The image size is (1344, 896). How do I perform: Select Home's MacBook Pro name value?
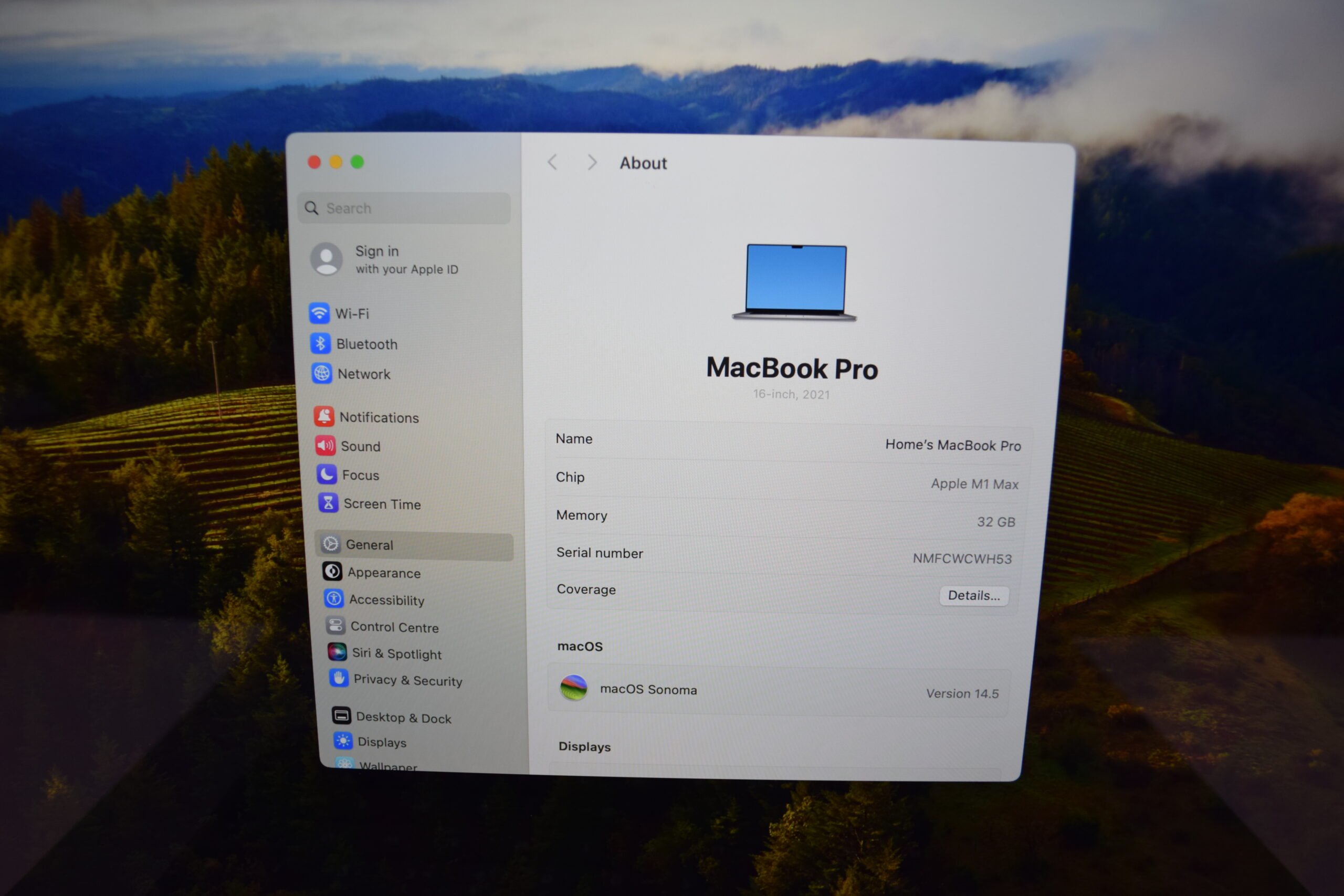coord(953,445)
